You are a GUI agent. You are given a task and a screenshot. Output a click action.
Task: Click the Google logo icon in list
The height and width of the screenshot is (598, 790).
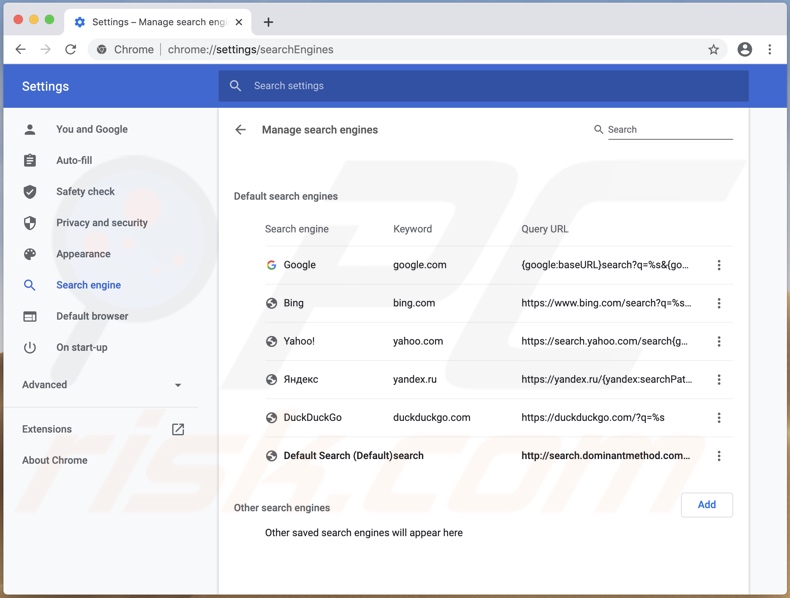tap(271, 265)
